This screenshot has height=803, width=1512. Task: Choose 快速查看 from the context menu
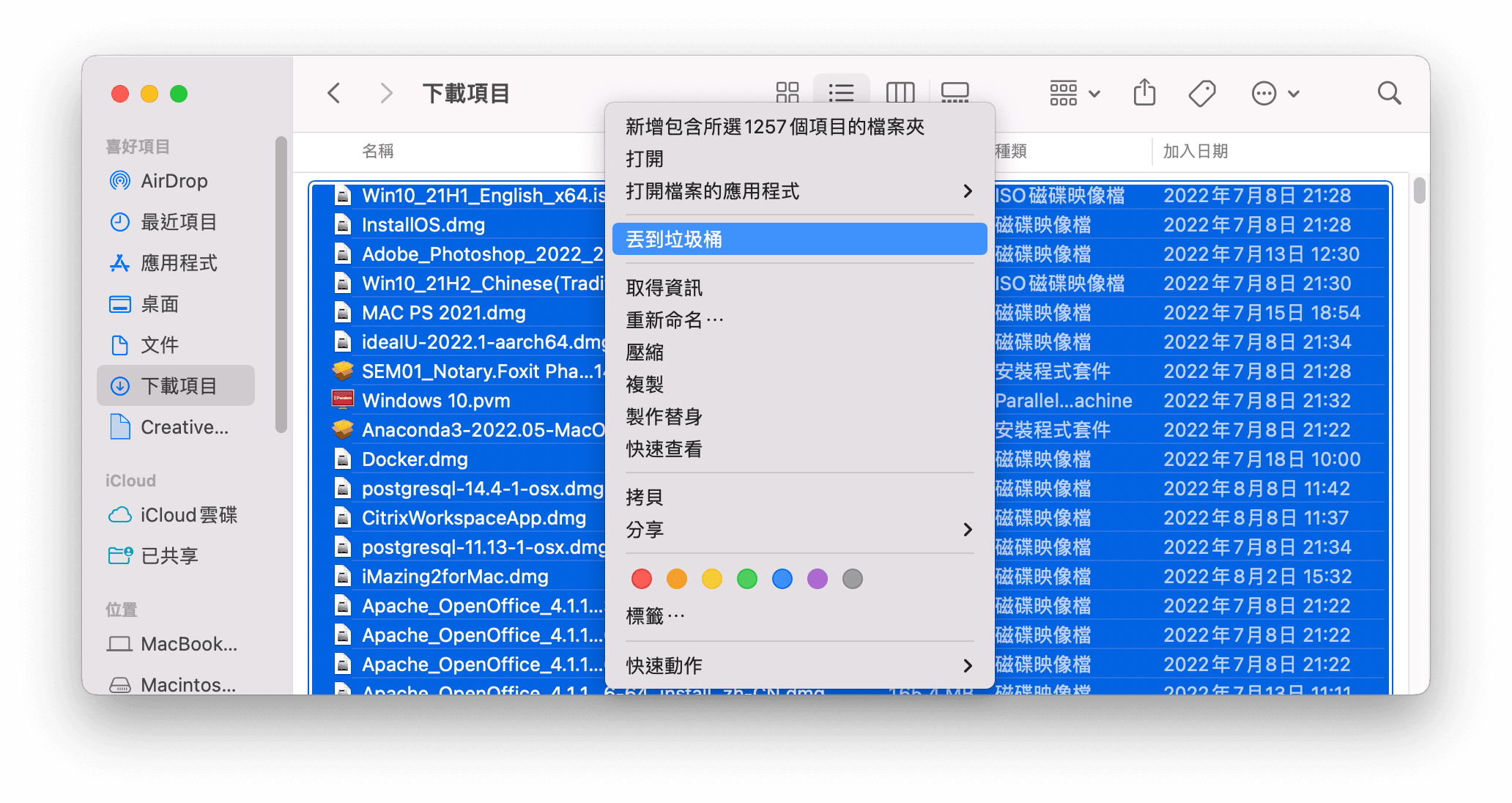click(x=799, y=449)
